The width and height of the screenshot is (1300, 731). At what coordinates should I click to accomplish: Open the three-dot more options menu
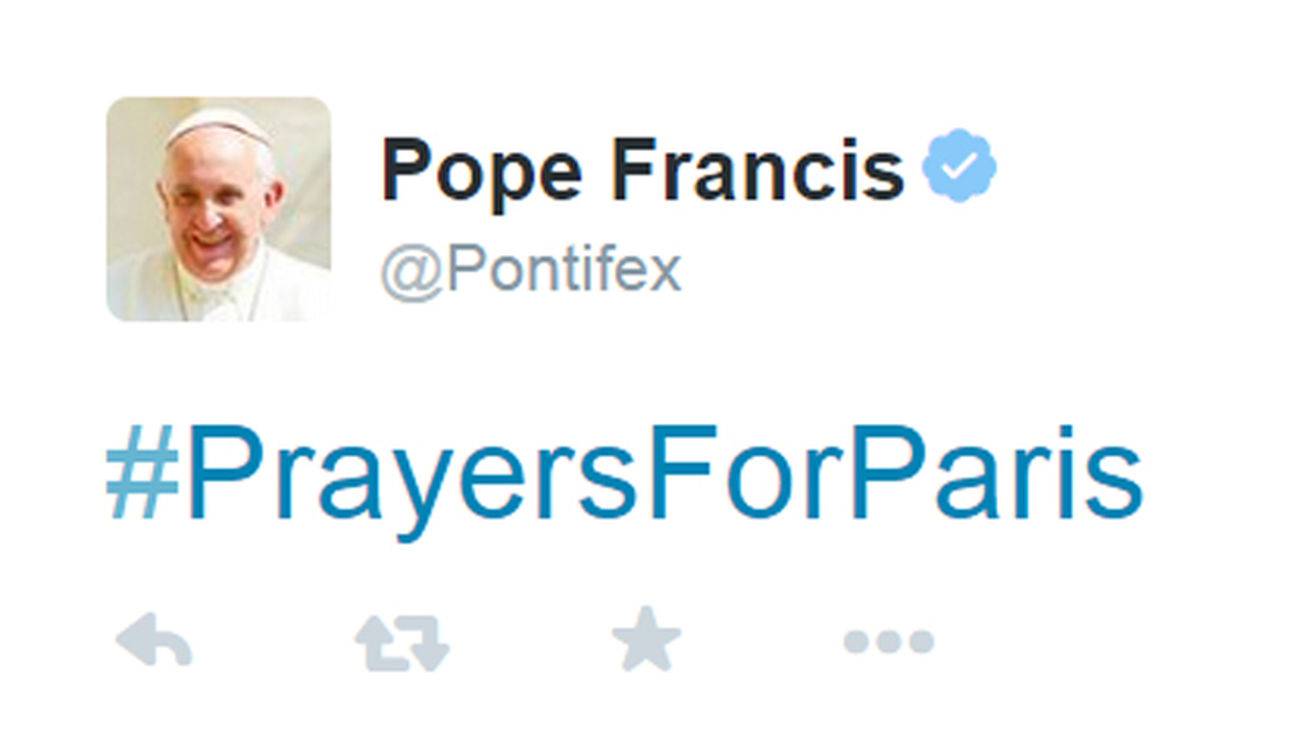point(888,641)
